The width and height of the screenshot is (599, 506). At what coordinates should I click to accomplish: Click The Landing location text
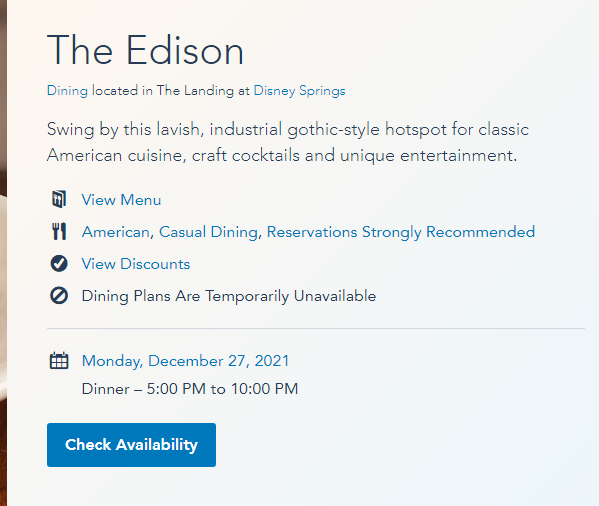[195, 91]
